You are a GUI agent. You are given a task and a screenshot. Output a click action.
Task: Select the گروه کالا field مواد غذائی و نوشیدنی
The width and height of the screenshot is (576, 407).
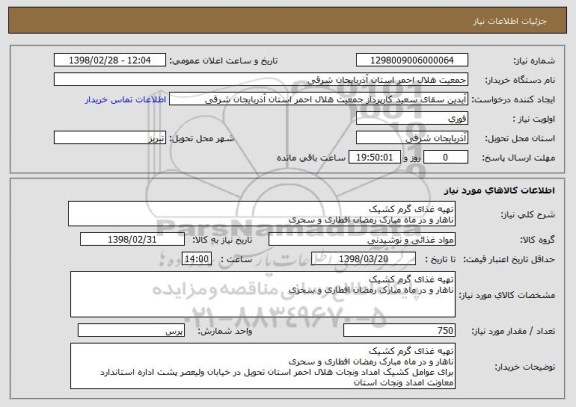[x=362, y=239]
